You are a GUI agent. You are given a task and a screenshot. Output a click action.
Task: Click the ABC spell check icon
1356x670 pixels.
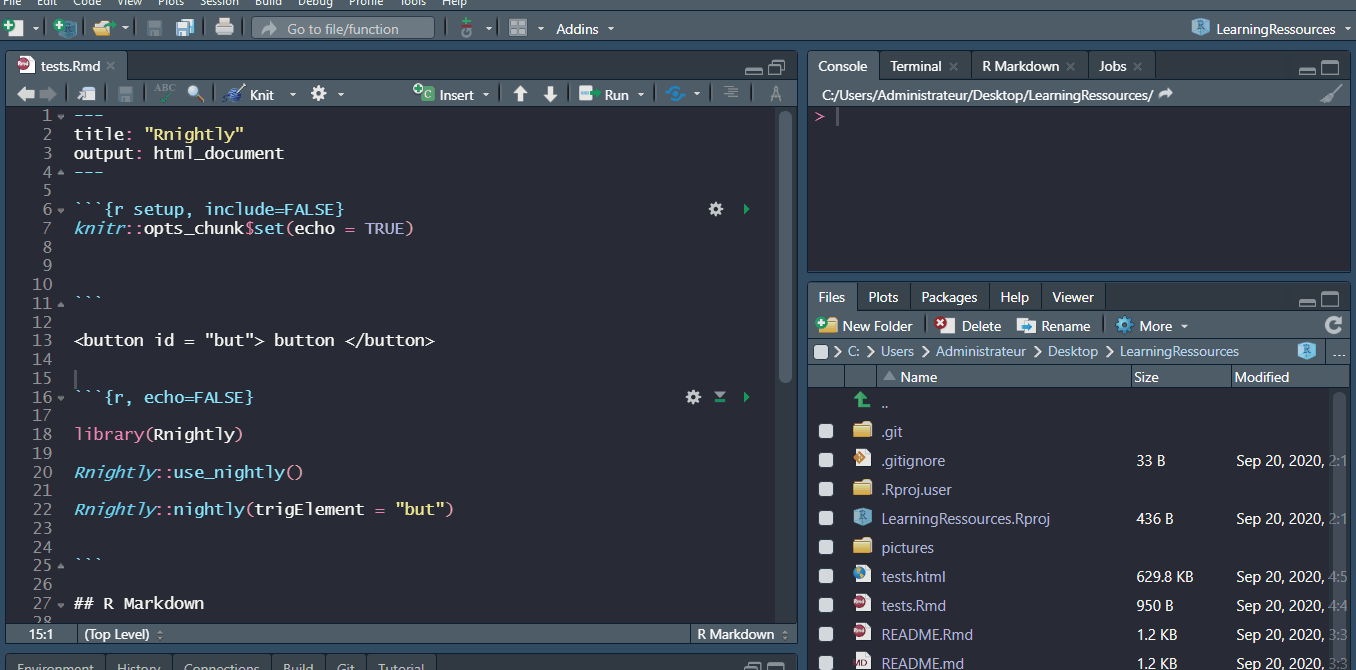pyautogui.click(x=165, y=93)
